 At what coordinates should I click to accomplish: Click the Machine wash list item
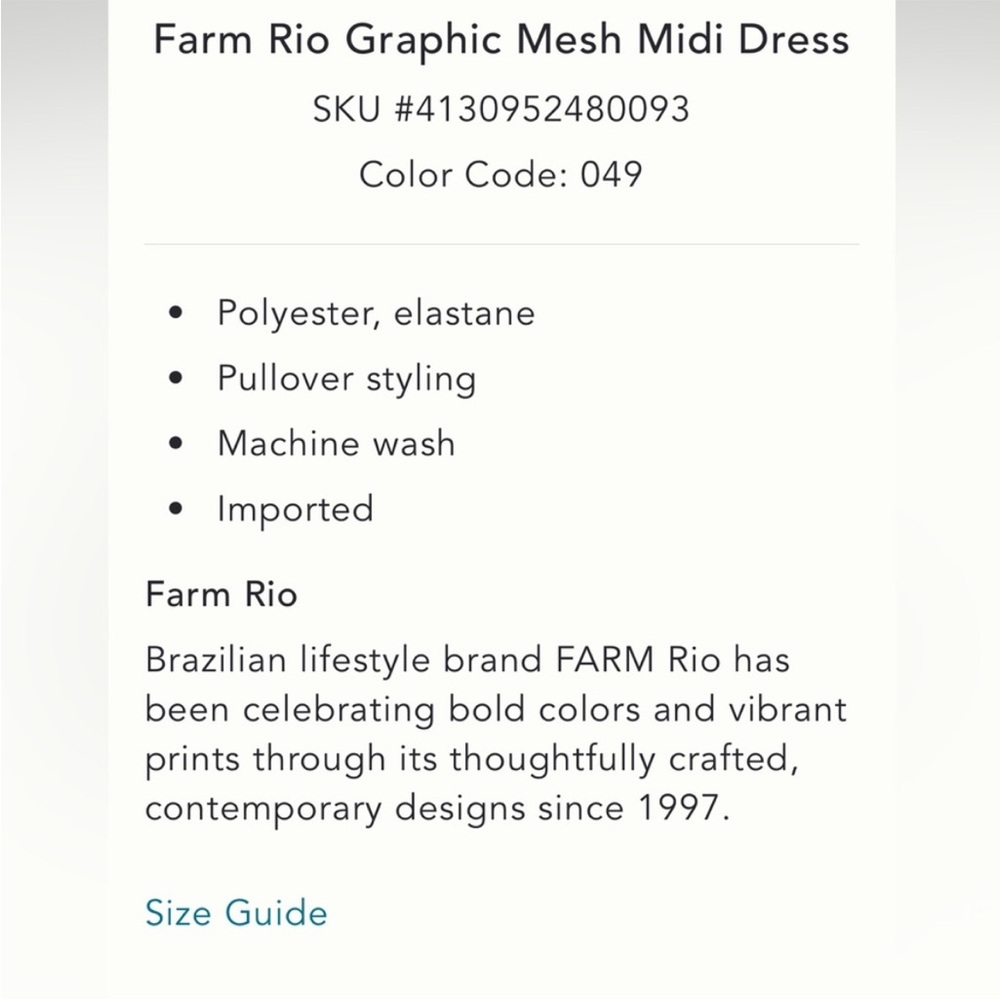[336, 443]
